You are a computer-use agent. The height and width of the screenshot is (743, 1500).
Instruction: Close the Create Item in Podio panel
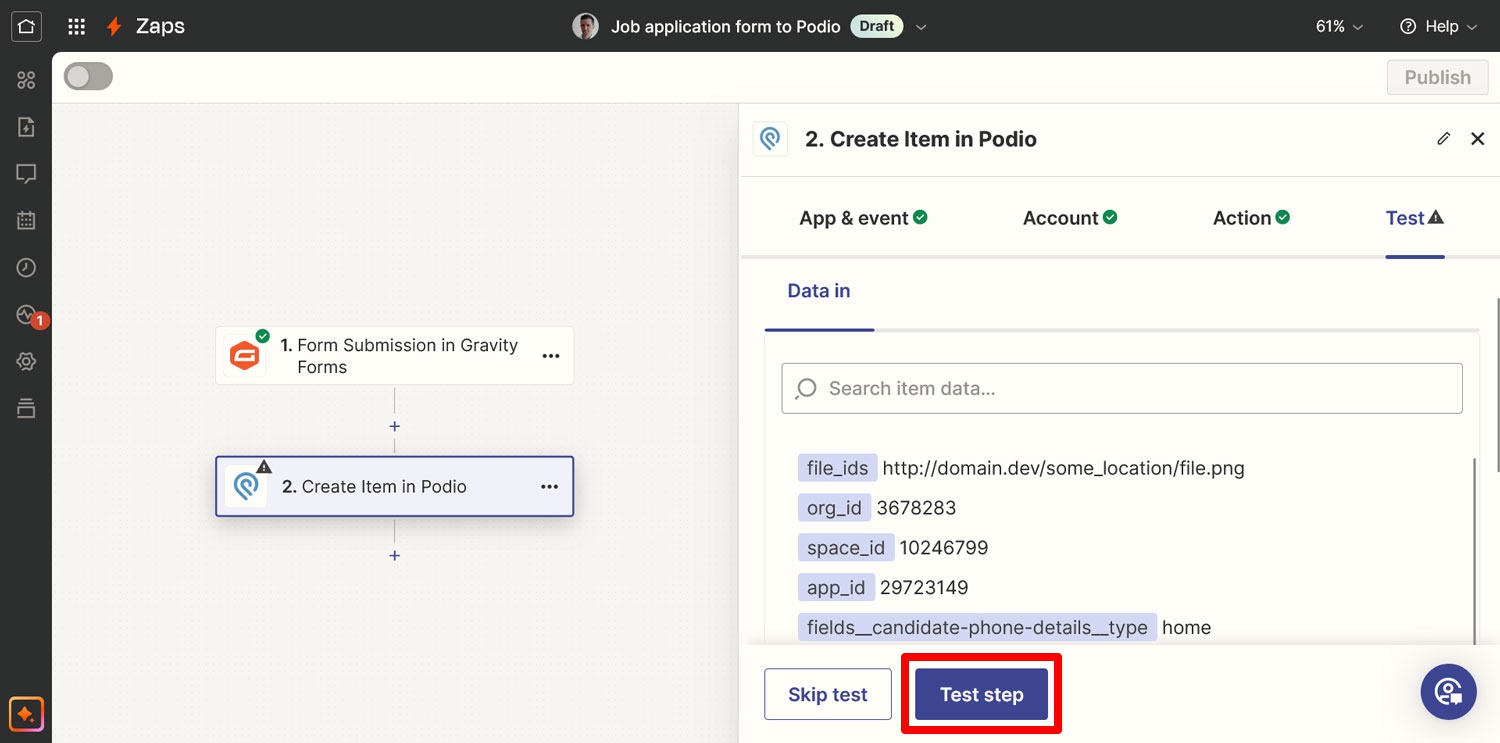[x=1478, y=139]
